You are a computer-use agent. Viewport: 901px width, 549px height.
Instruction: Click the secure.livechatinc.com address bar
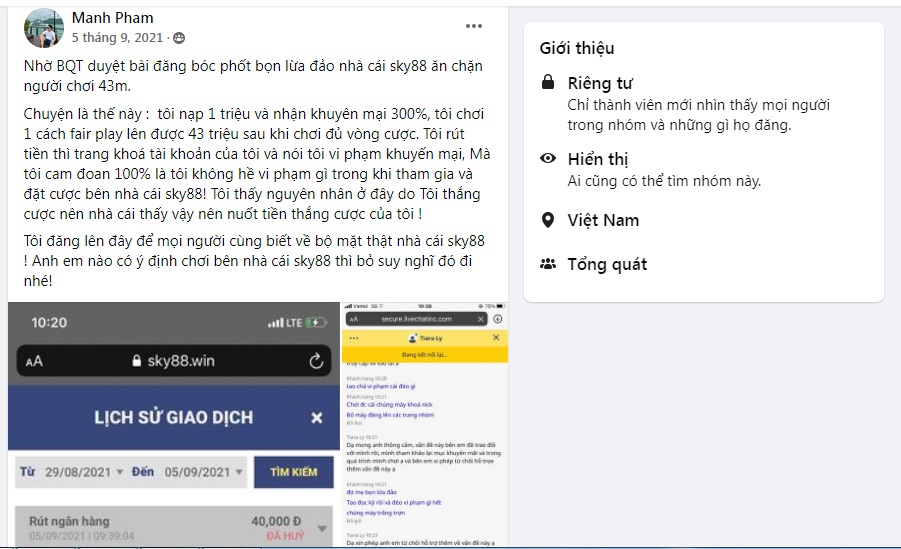(417, 319)
